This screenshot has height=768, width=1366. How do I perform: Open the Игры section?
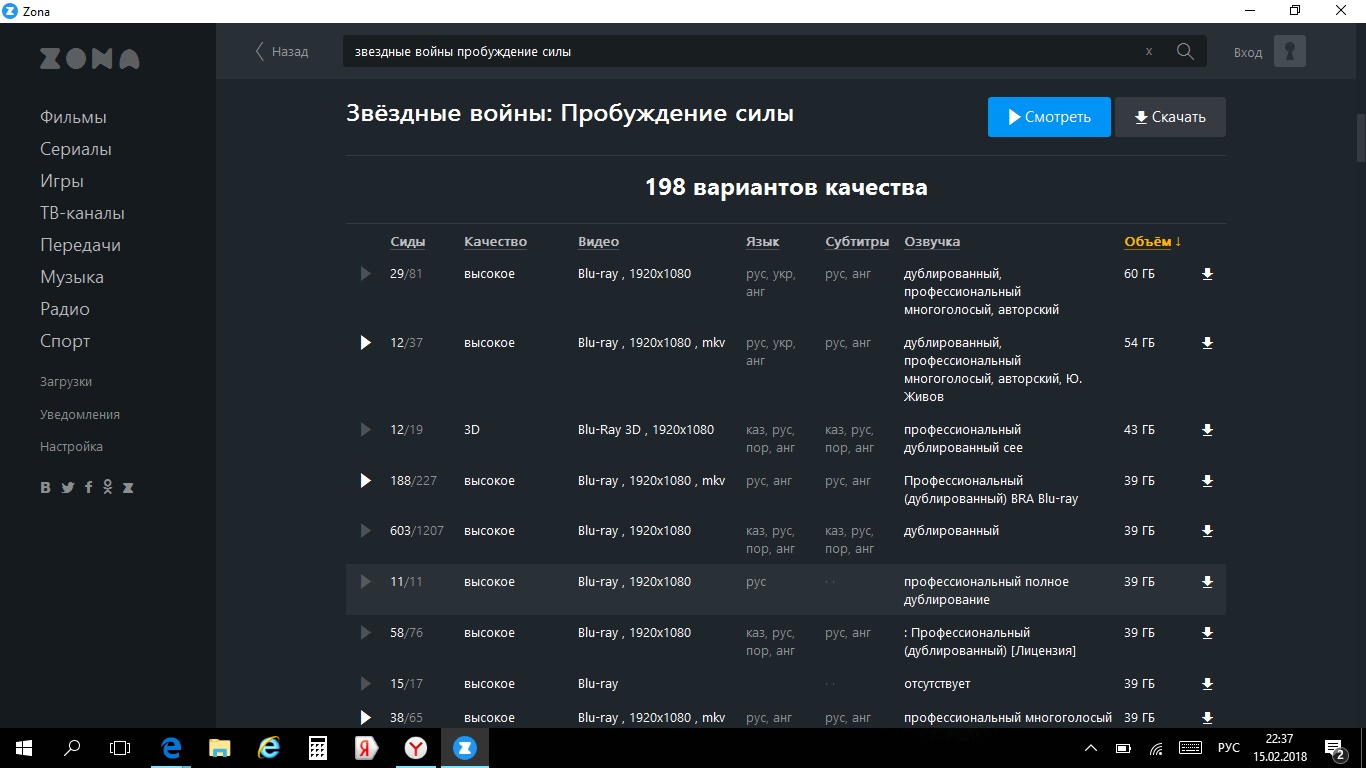tap(62, 181)
